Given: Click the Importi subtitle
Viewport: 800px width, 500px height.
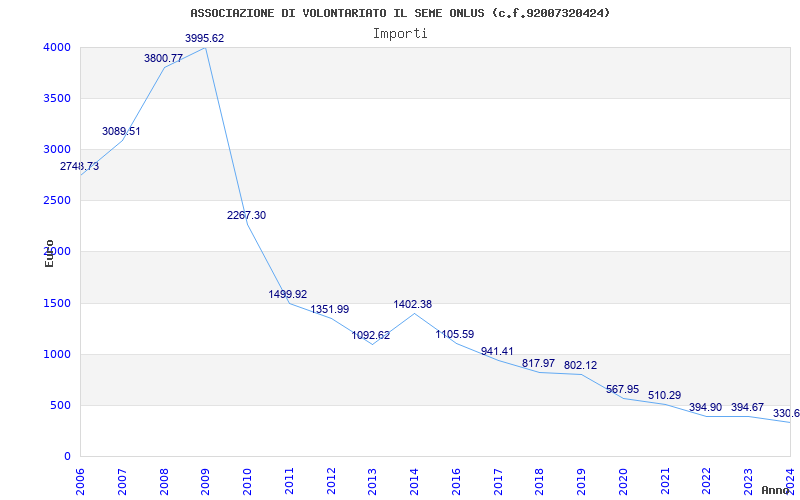Looking at the screenshot, I should pyautogui.click(x=400, y=34).
